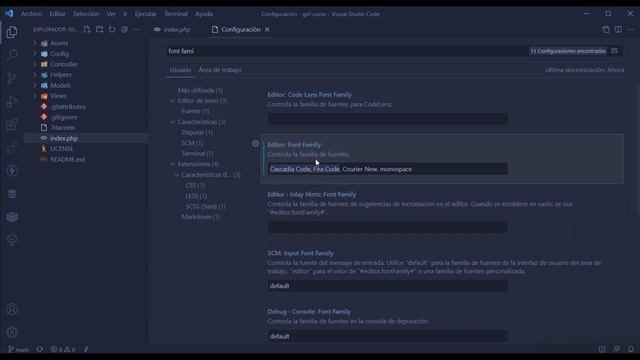
Task: Click the settings vertical scrollbar
Action: (637, 149)
